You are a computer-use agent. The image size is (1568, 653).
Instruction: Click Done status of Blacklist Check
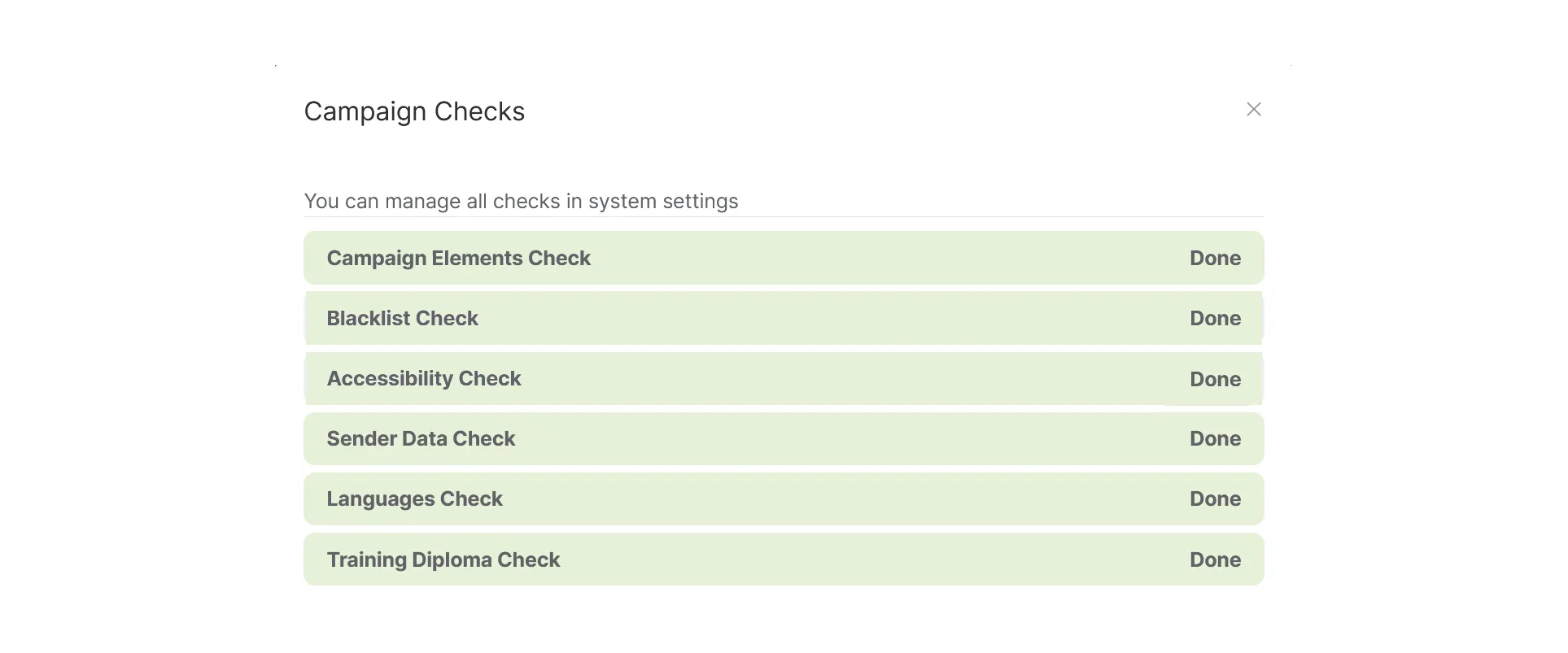tap(1215, 318)
